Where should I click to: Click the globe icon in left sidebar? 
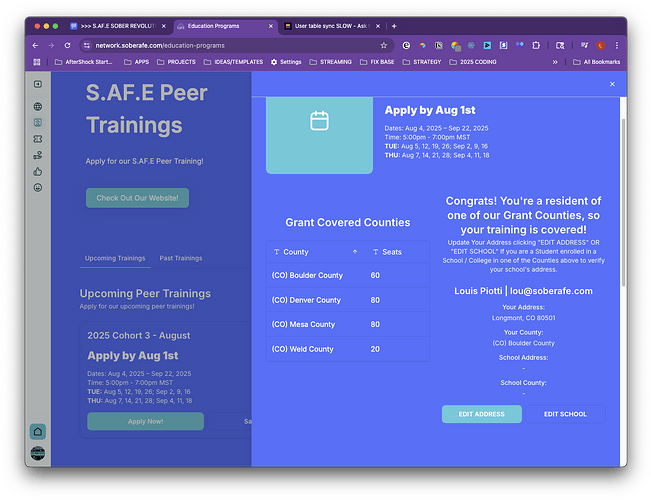38,106
